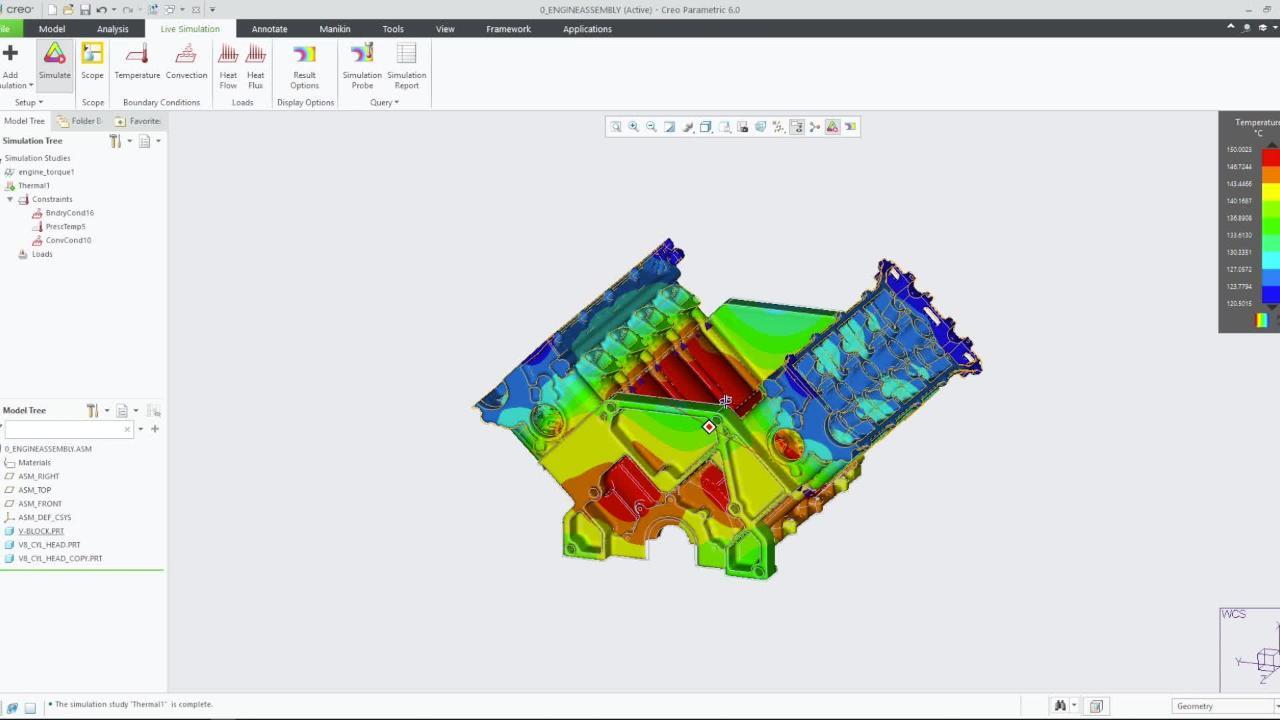Viewport: 1280px width, 720px height.
Task: Open the Manikin ribbon tab
Action: click(x=335, y=29)
